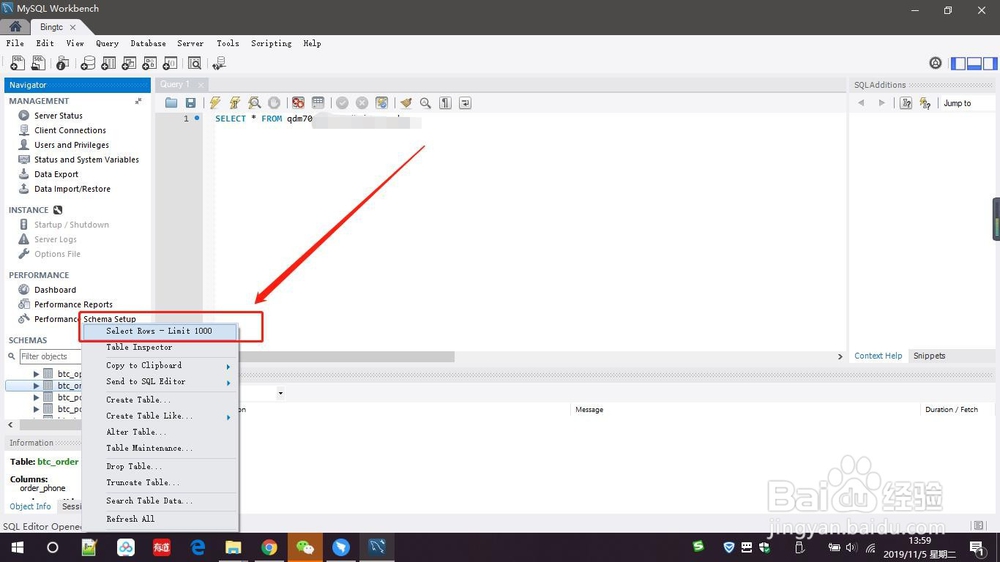This screenshot has height=562, width=1000.
Task: Expand the btc_order table node
Action: pyautogui.click(x=36, y=386)
